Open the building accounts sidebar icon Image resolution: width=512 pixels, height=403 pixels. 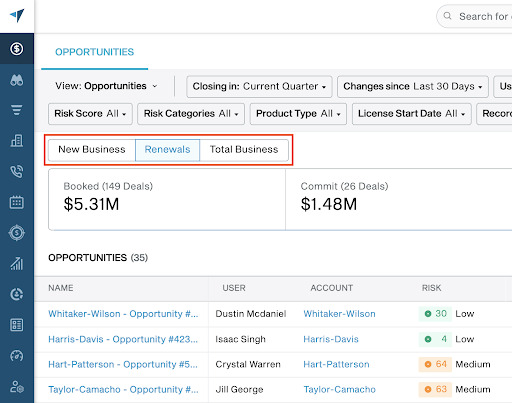pyautogui.click(x=17, y=141)
